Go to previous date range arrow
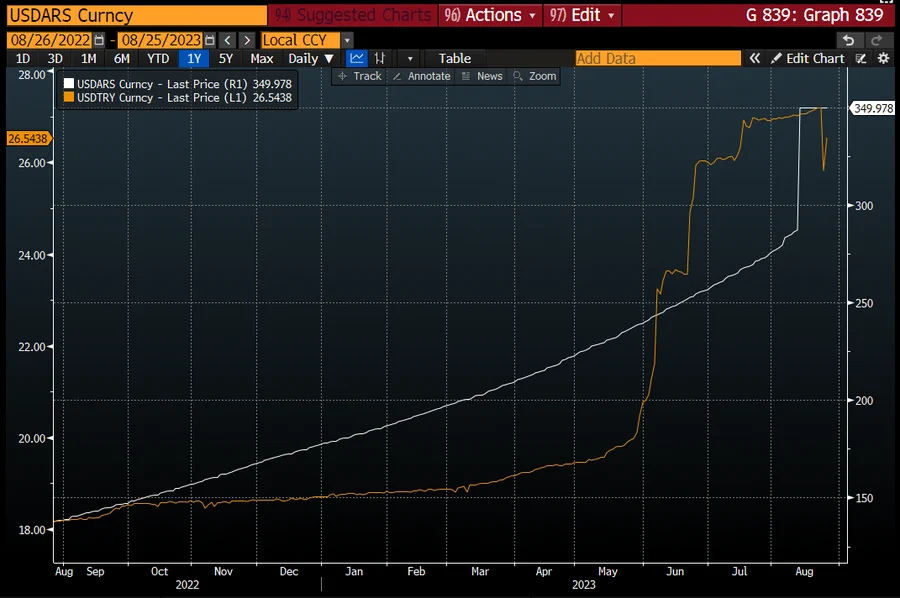Screen dimensions: 900x598 [227, 40]
